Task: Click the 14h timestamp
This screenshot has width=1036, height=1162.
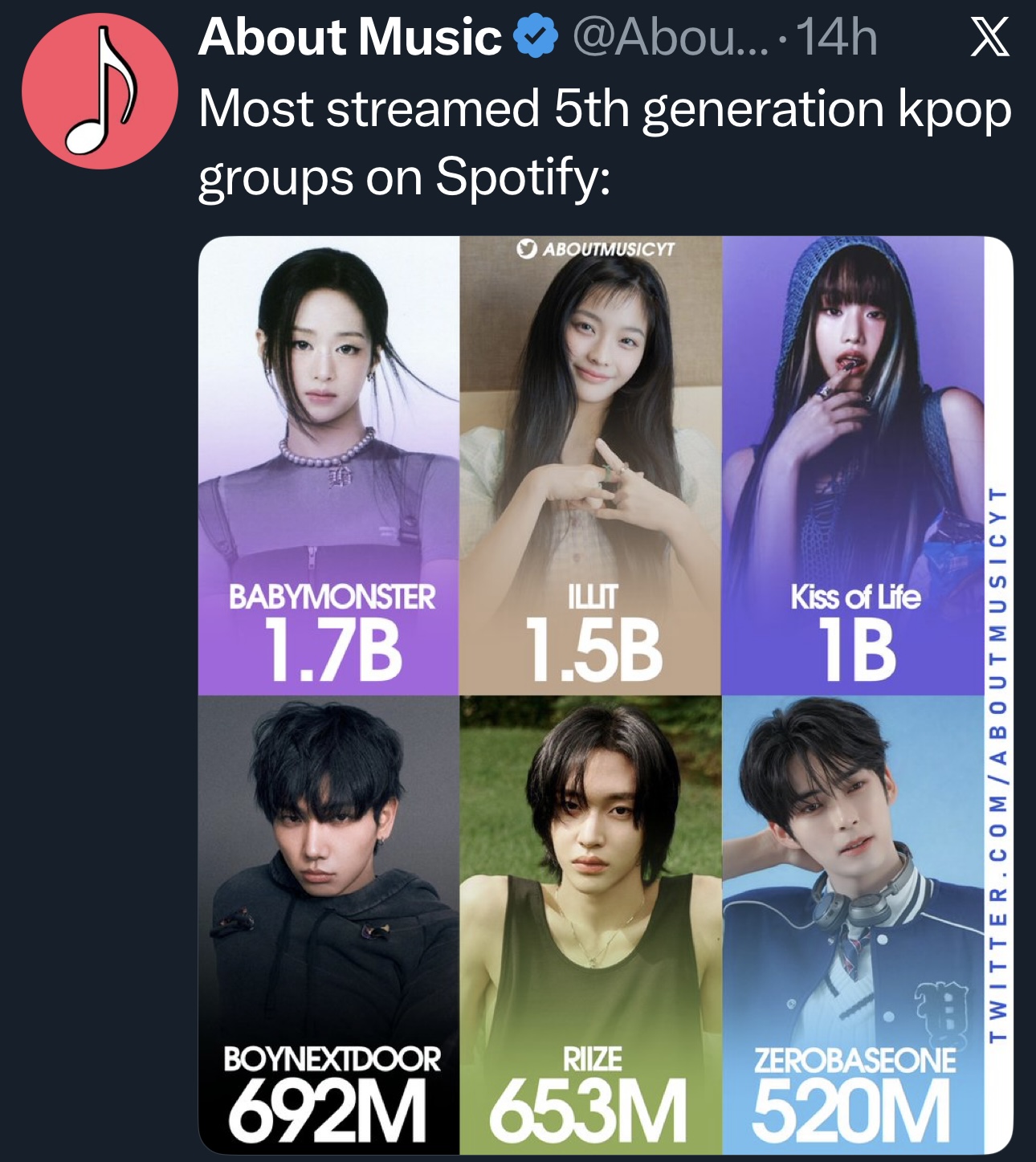Action: (x=838, y=37)
